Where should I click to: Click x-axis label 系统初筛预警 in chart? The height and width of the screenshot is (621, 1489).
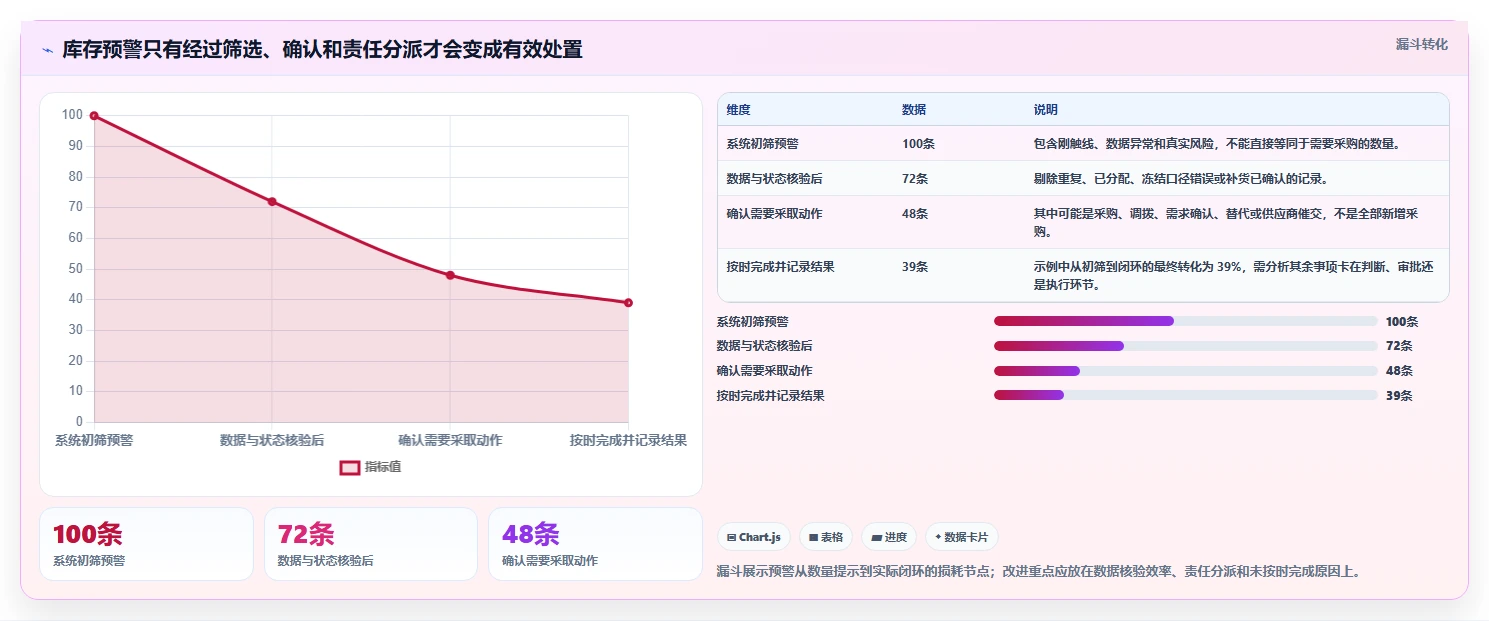[x=94, y=440]
